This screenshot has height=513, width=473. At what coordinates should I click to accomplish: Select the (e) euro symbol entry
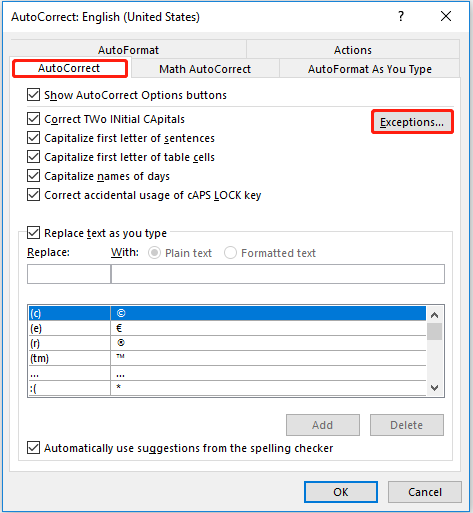227,328
